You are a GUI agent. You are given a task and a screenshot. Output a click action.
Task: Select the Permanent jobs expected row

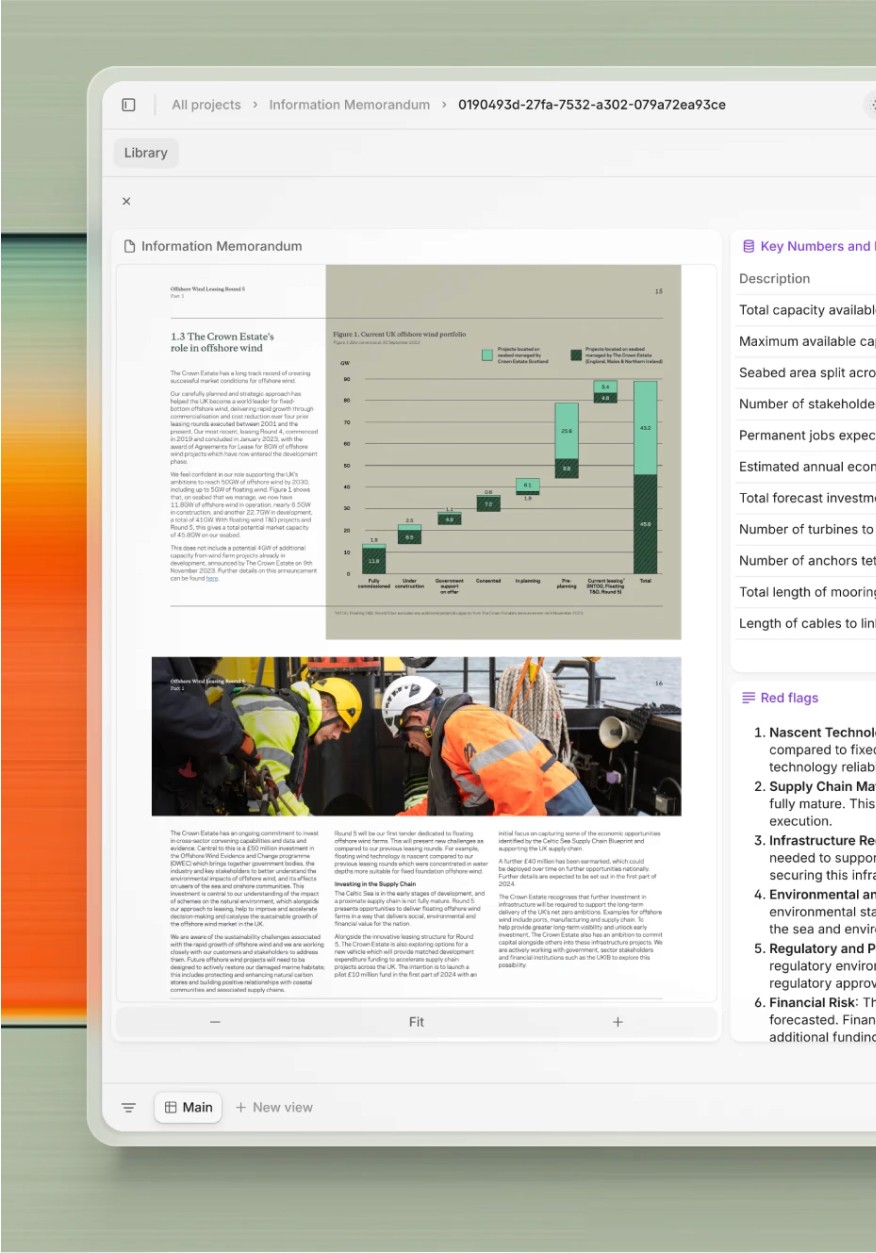pos(807,435)
